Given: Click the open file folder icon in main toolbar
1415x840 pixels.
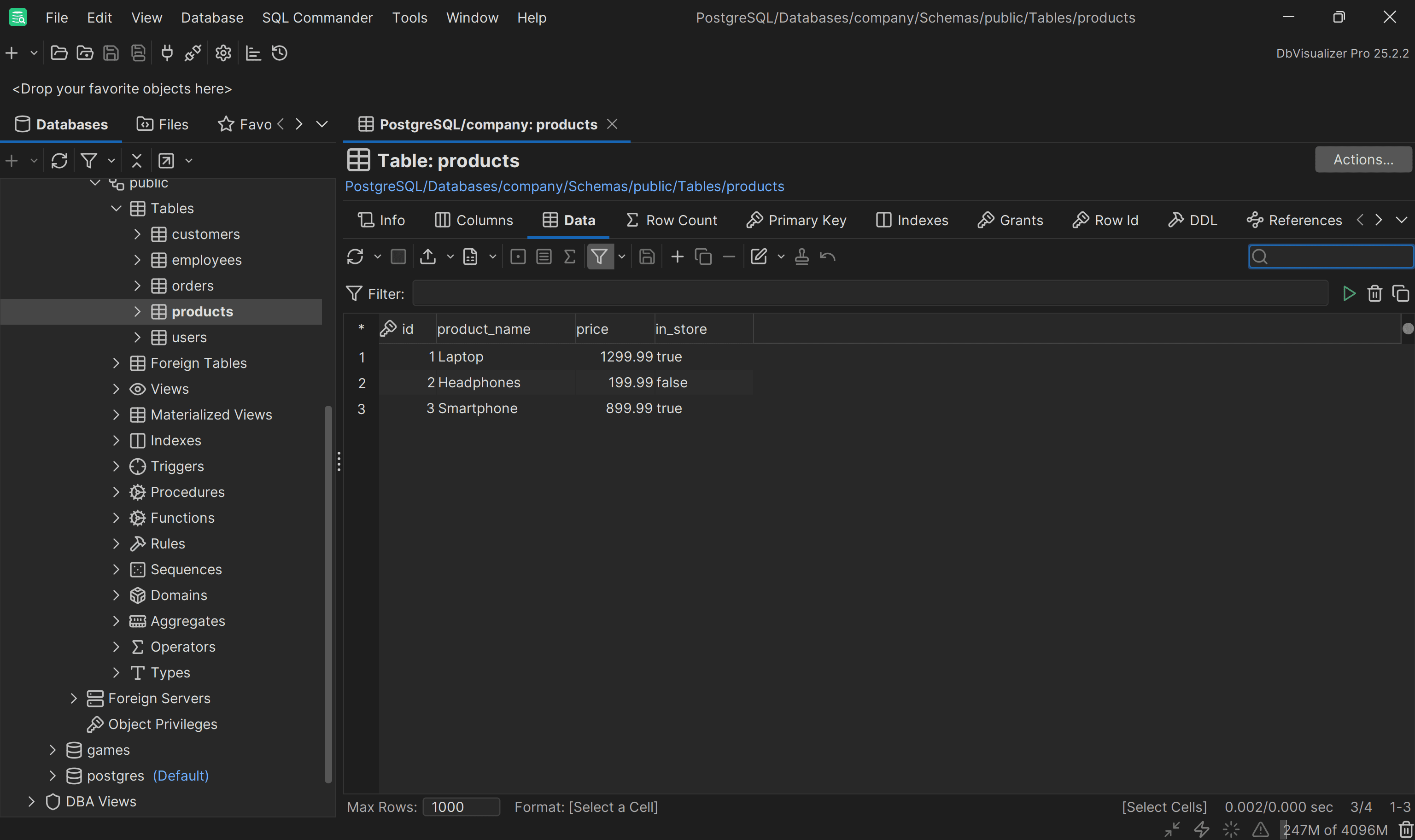Looking at the screenshot, I should [59, 53].
